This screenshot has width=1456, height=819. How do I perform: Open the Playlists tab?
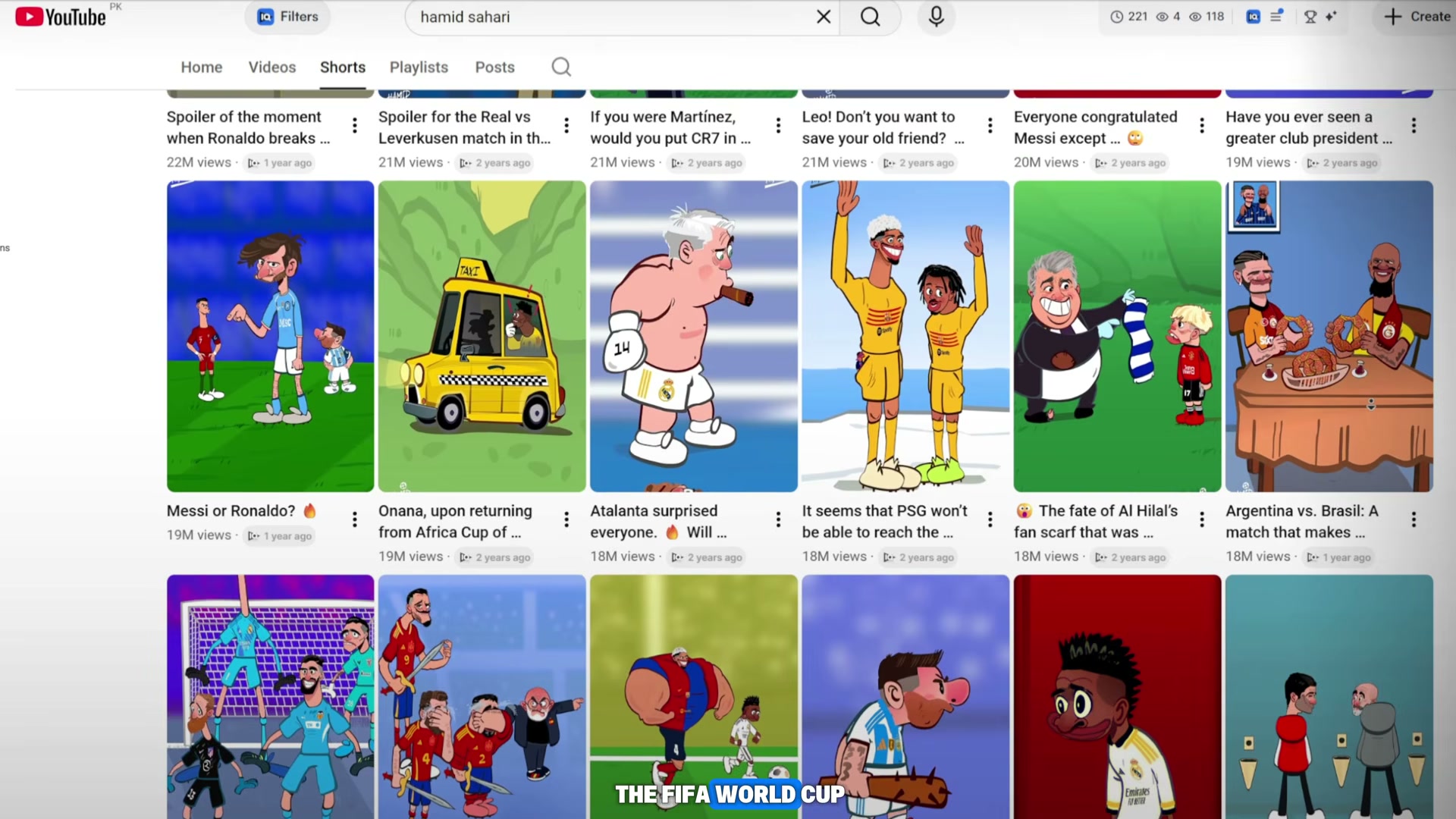pos(419,67)
